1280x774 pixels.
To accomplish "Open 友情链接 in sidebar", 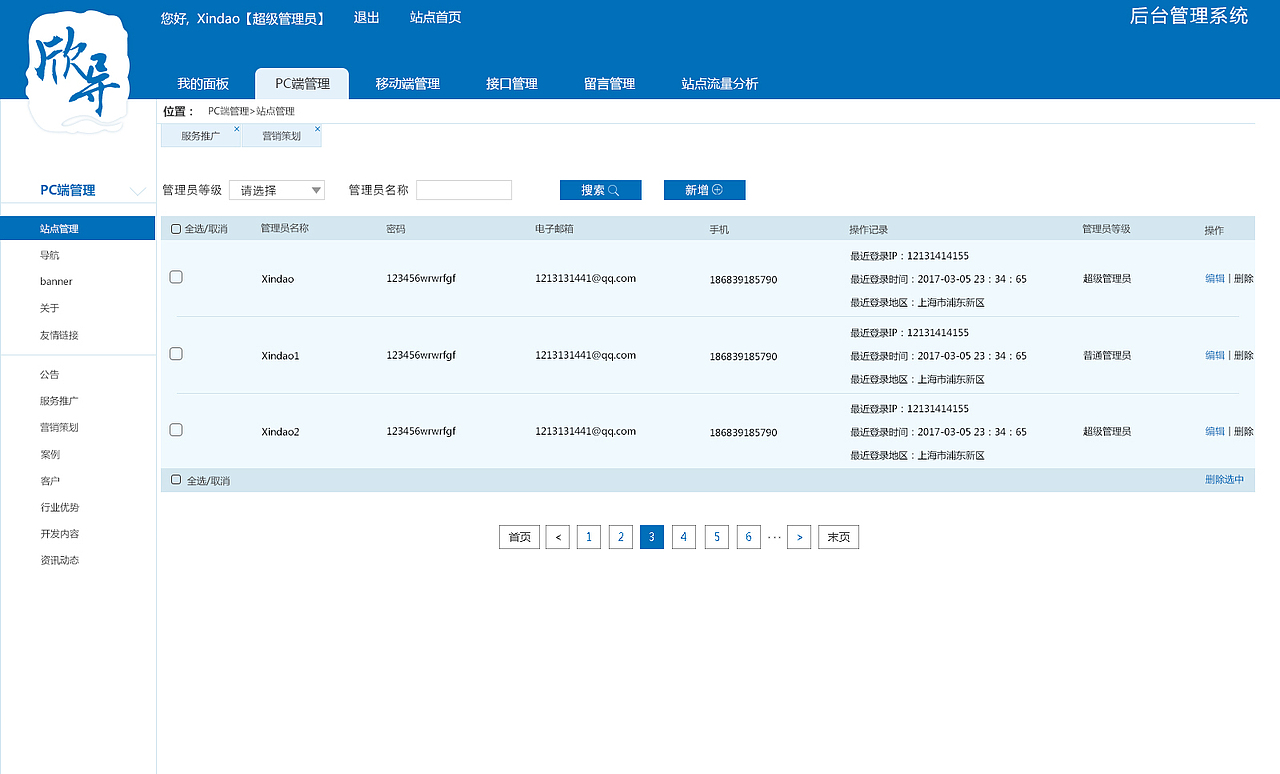I will click(x=59, y=335).
